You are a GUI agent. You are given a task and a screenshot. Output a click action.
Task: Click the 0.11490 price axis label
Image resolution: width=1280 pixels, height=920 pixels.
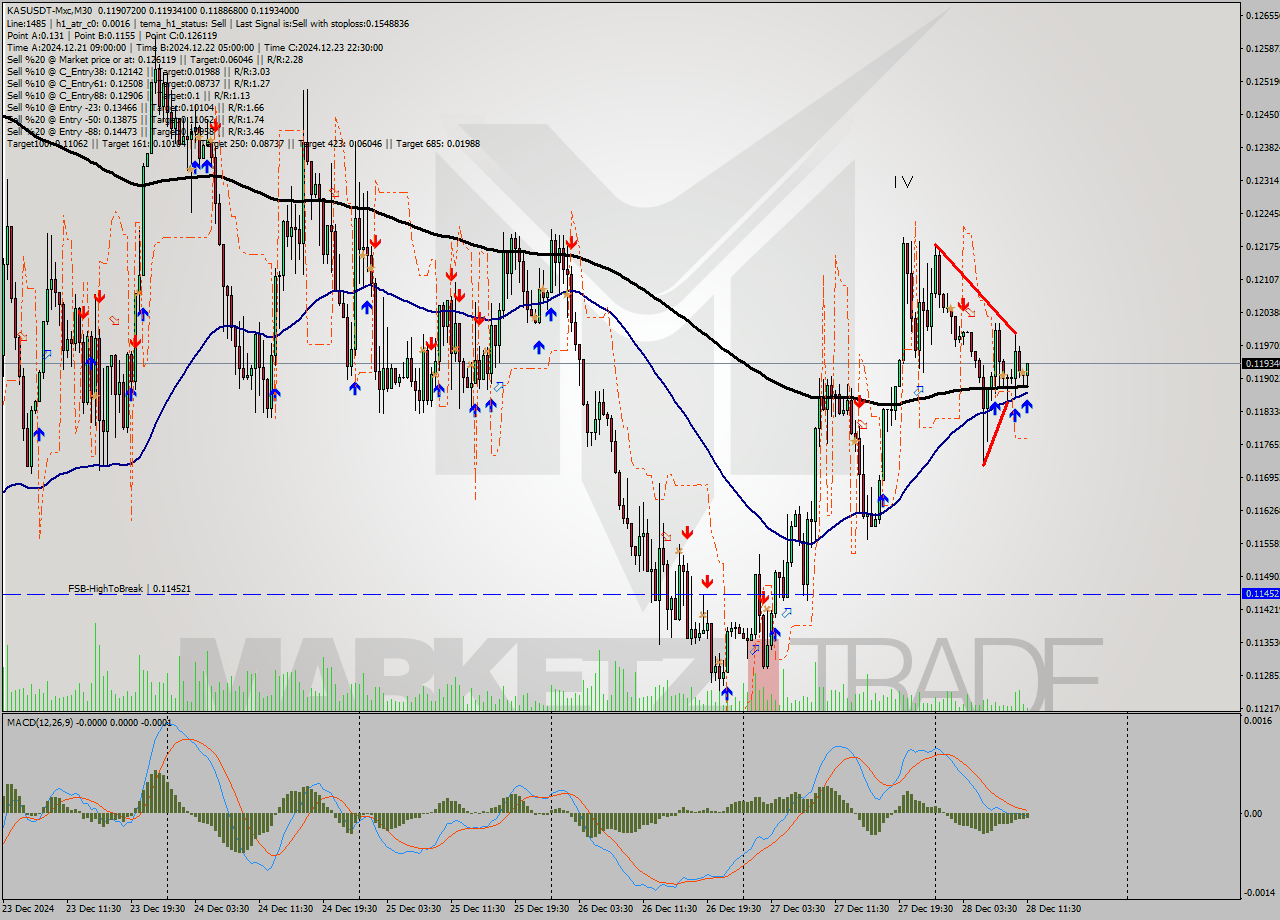point(1261,576)
